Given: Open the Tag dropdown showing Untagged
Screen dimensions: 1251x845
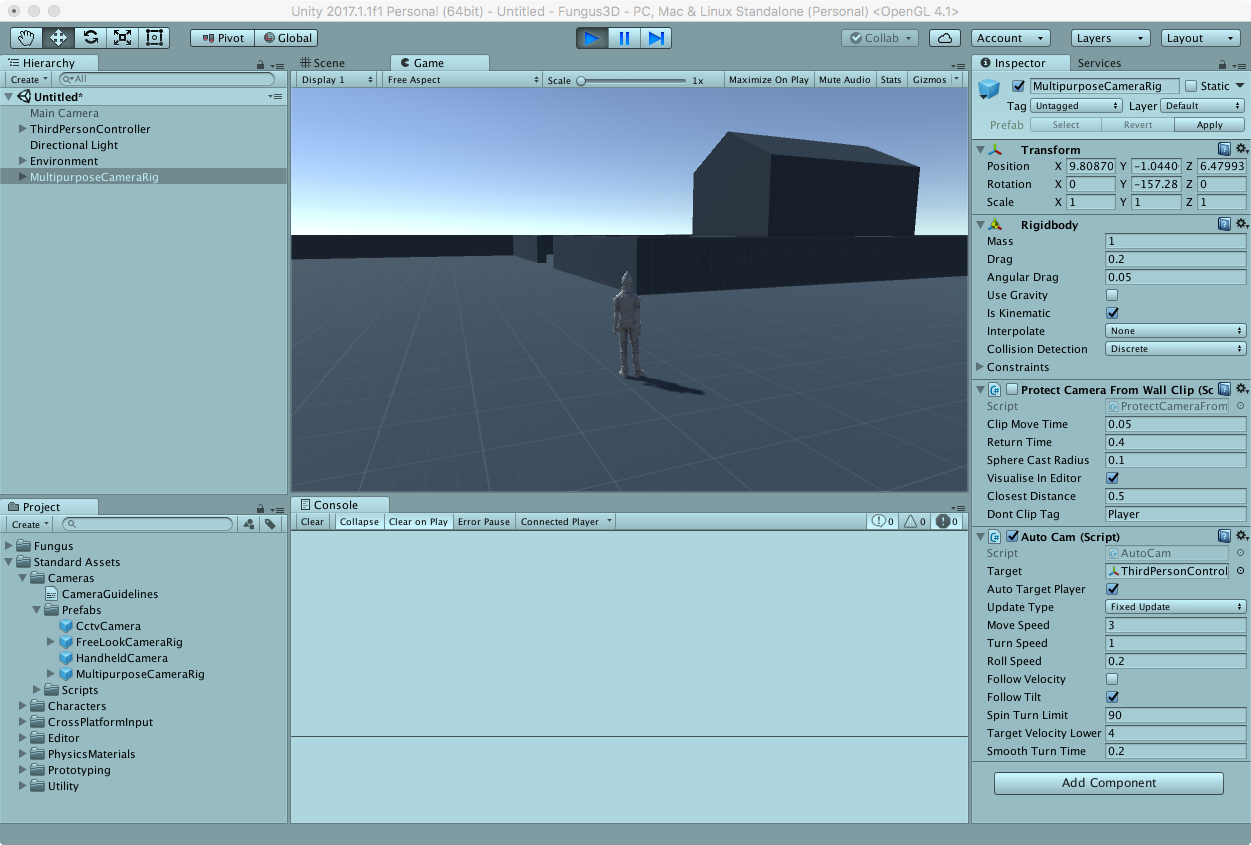Looking at the screenshot, I should pos(1076,105).
